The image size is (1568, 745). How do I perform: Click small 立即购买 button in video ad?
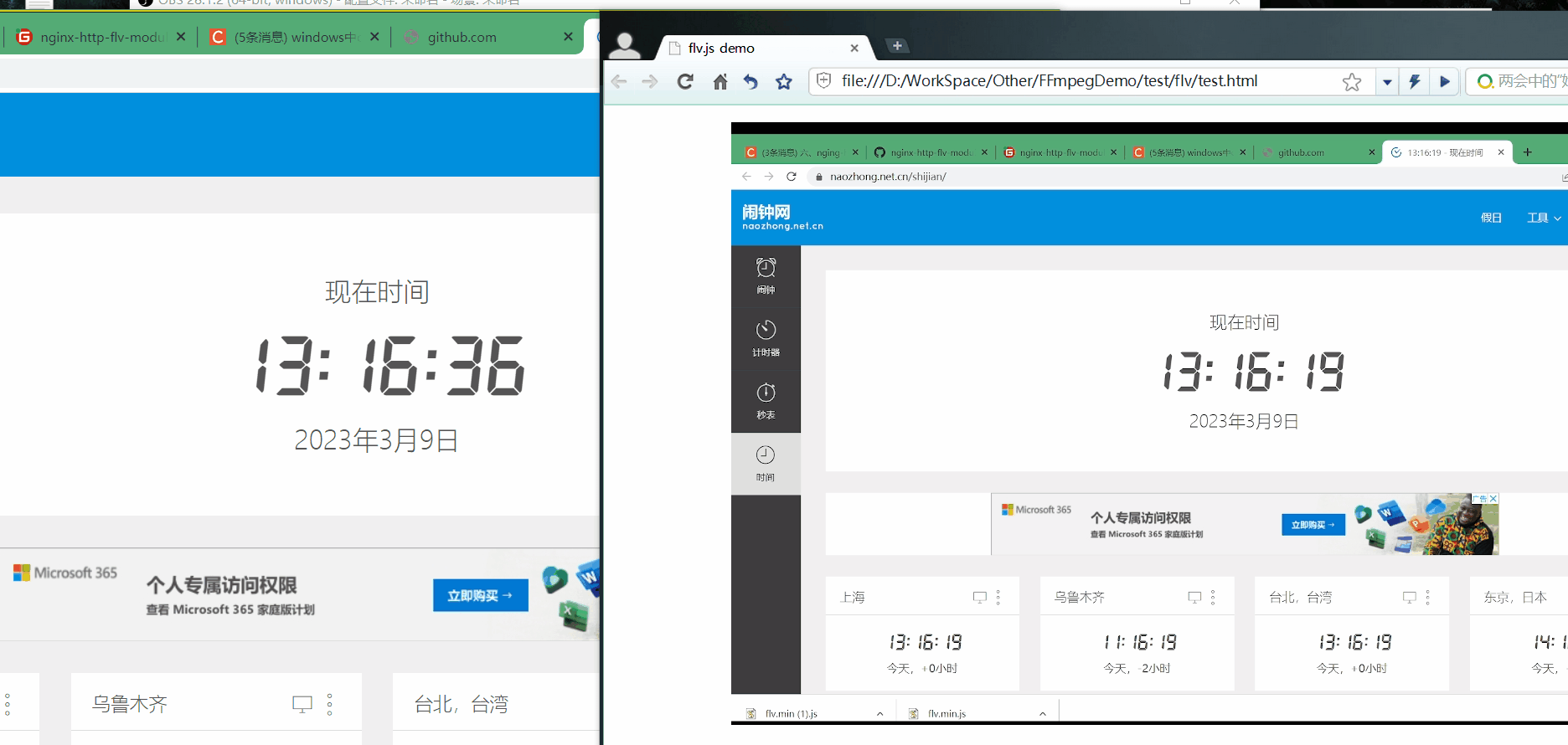[1313, 525]
